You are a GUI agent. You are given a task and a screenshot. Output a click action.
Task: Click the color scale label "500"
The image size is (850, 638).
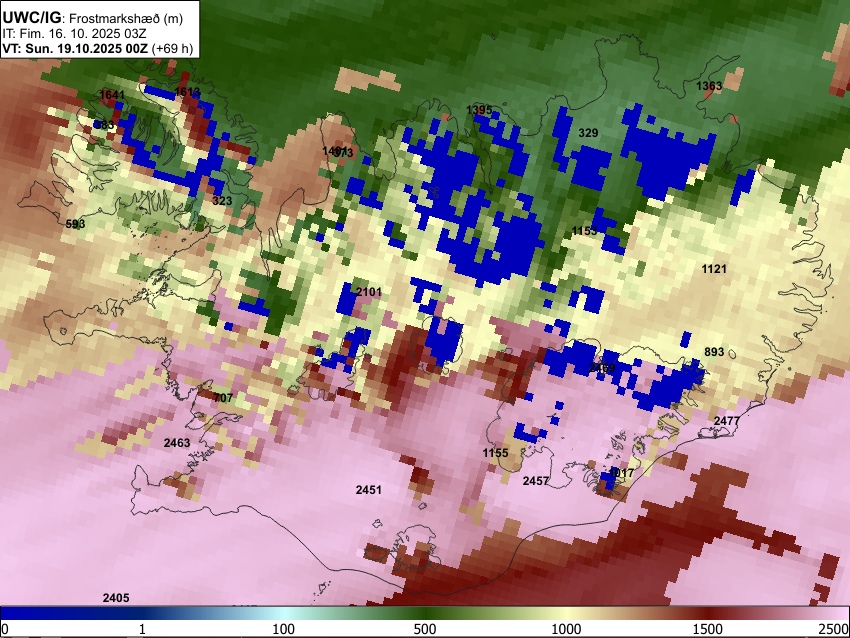tap(425, 629)
